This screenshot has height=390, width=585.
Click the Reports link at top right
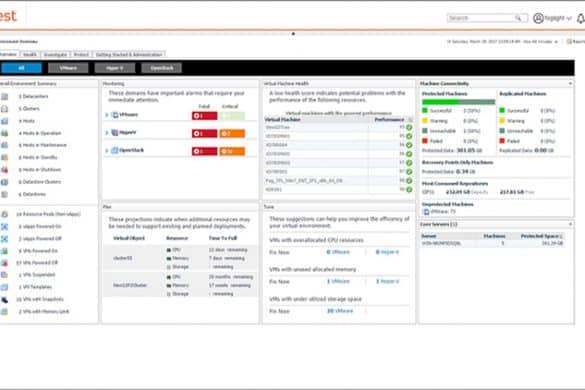click(x=576, y=41)
